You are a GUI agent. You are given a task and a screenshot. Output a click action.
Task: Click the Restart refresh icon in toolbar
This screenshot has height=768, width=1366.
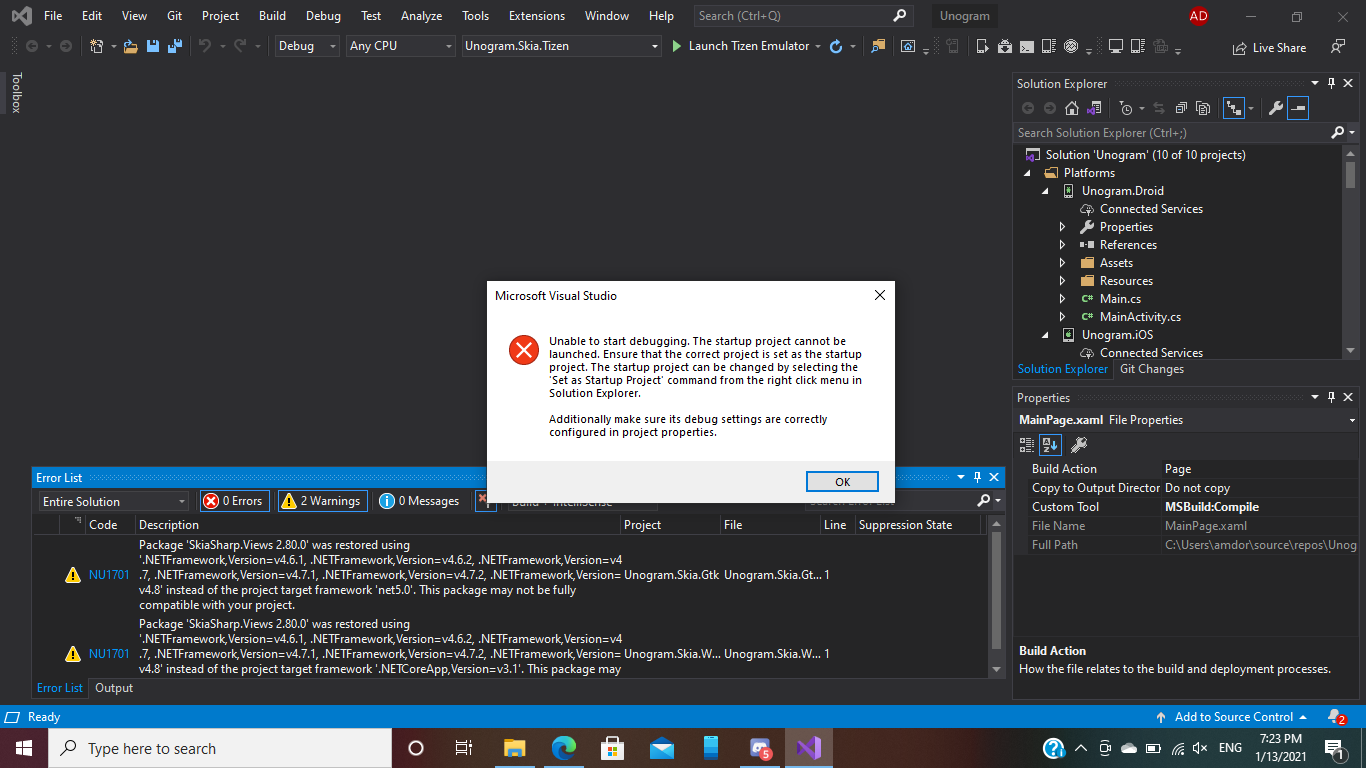click(x=837, y=46)
